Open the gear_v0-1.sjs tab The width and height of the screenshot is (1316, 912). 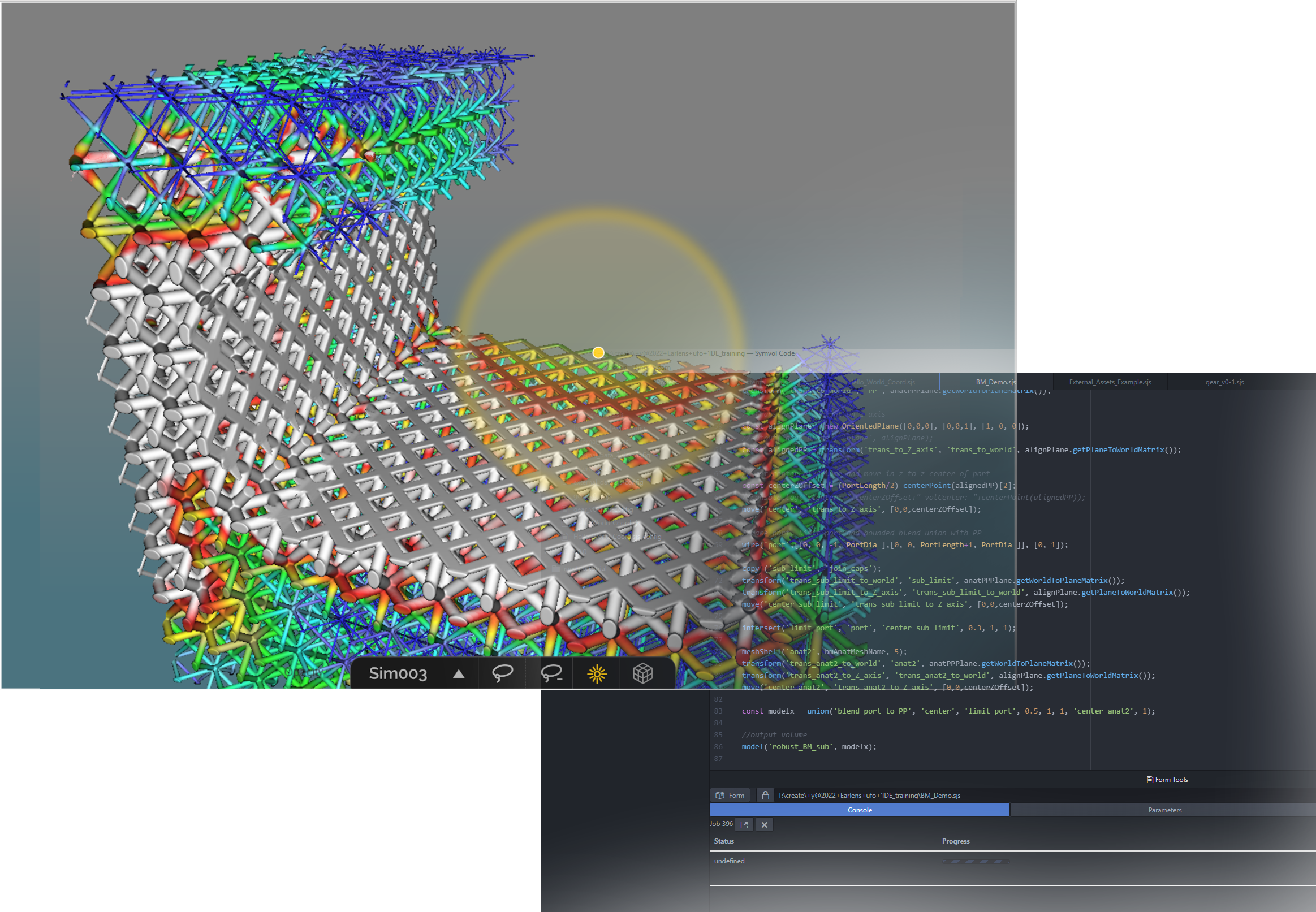coord(1224,382)
